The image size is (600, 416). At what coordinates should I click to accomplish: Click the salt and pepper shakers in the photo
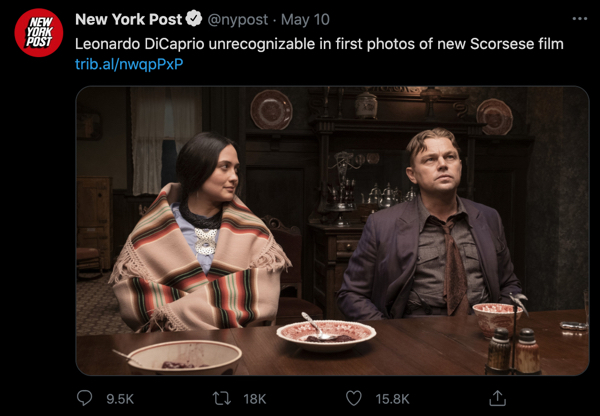[513, 351]
